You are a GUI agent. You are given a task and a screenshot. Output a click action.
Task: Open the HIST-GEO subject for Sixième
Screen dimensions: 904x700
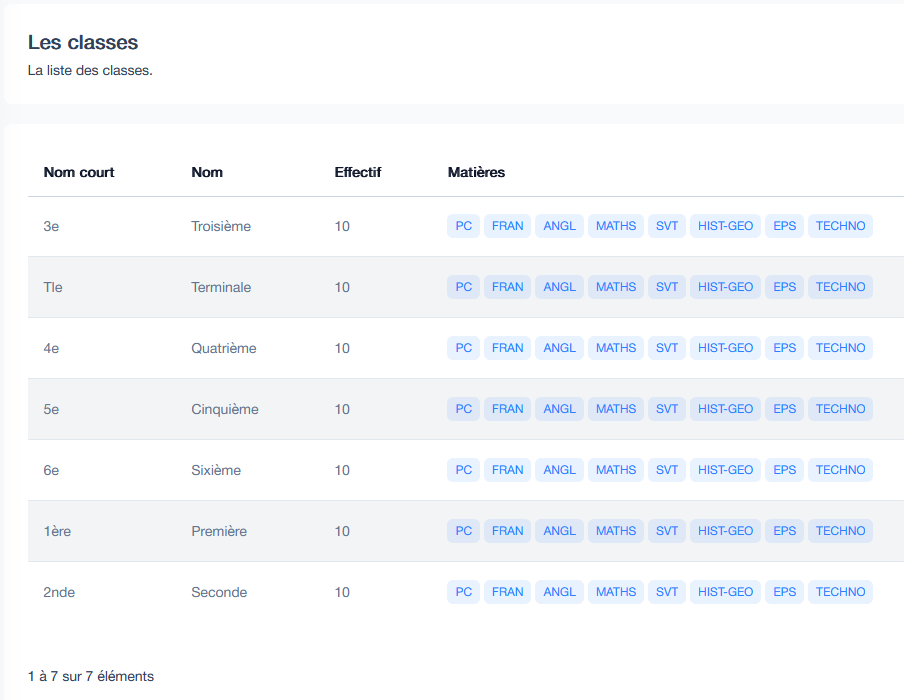point(724,470)
